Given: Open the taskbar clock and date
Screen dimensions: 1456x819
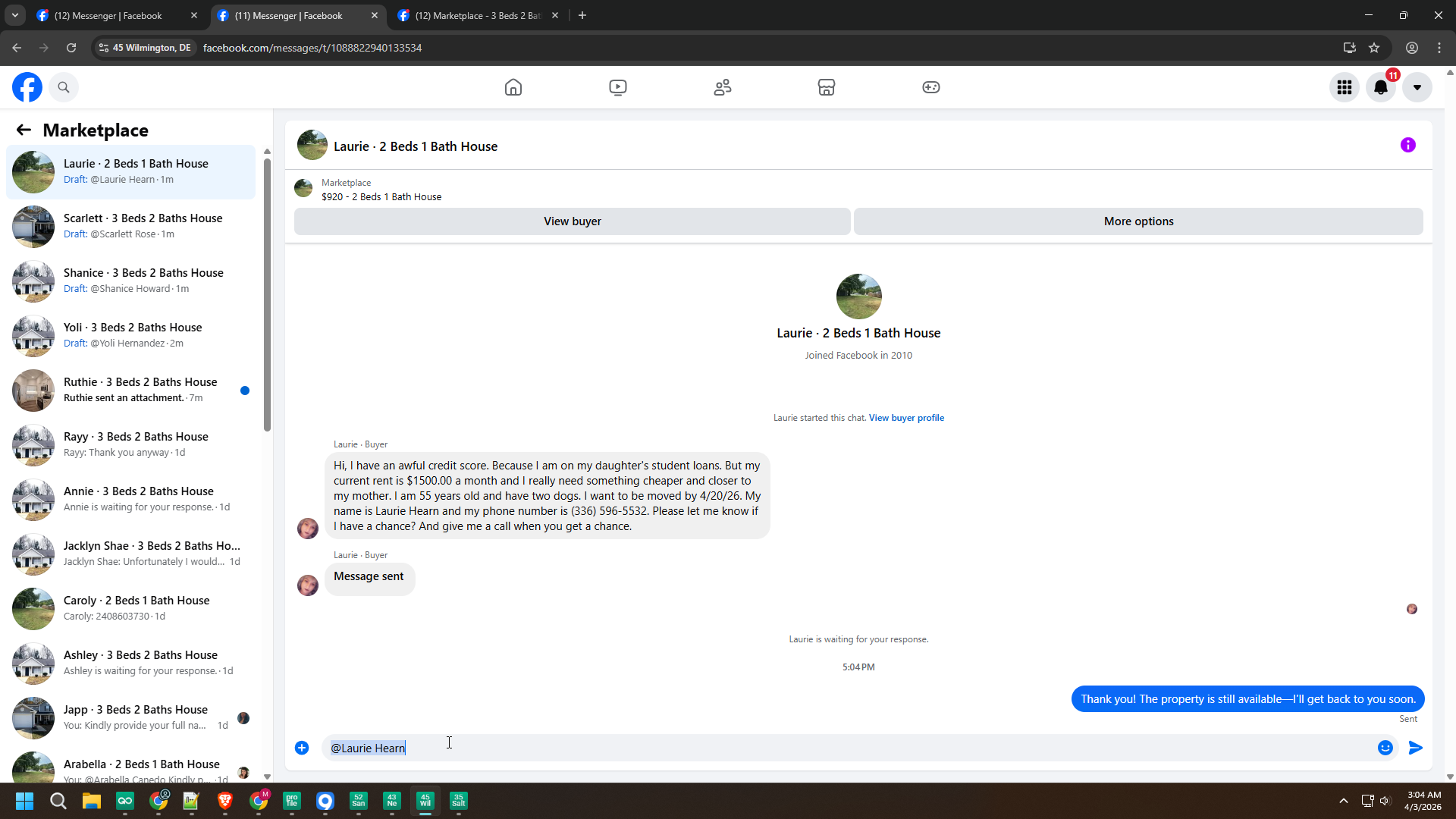Looking at the screenshot, I should coord(1423,801).
